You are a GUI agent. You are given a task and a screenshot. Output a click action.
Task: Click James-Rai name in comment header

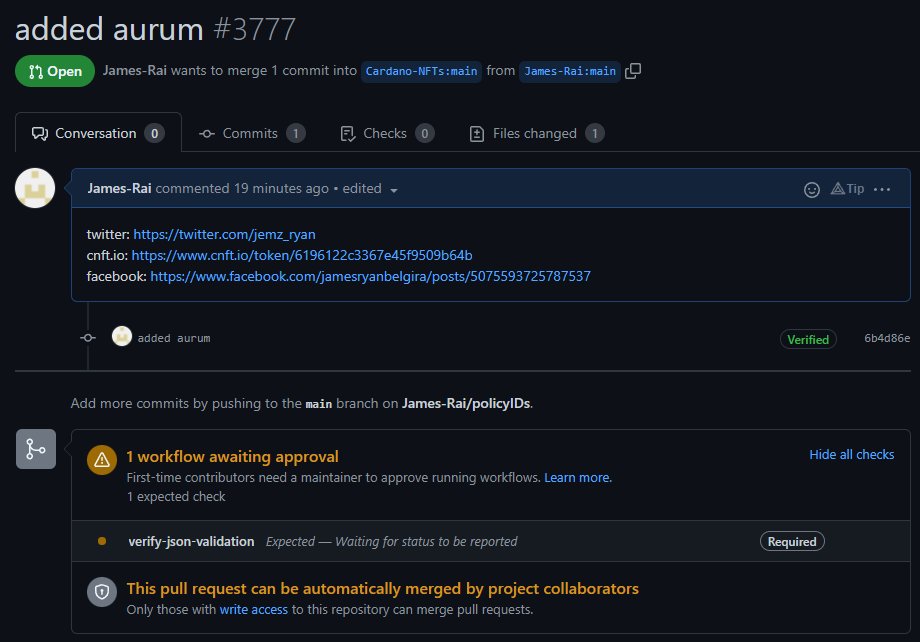pyautogui.click(x=119, y=188)
